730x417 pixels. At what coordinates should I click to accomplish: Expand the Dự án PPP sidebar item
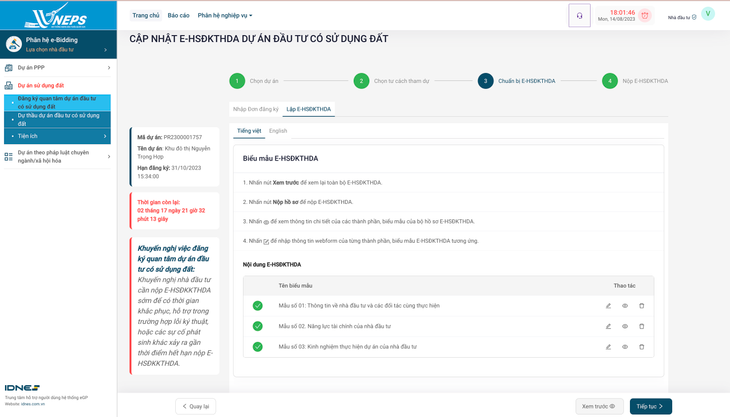coord(58,68)
